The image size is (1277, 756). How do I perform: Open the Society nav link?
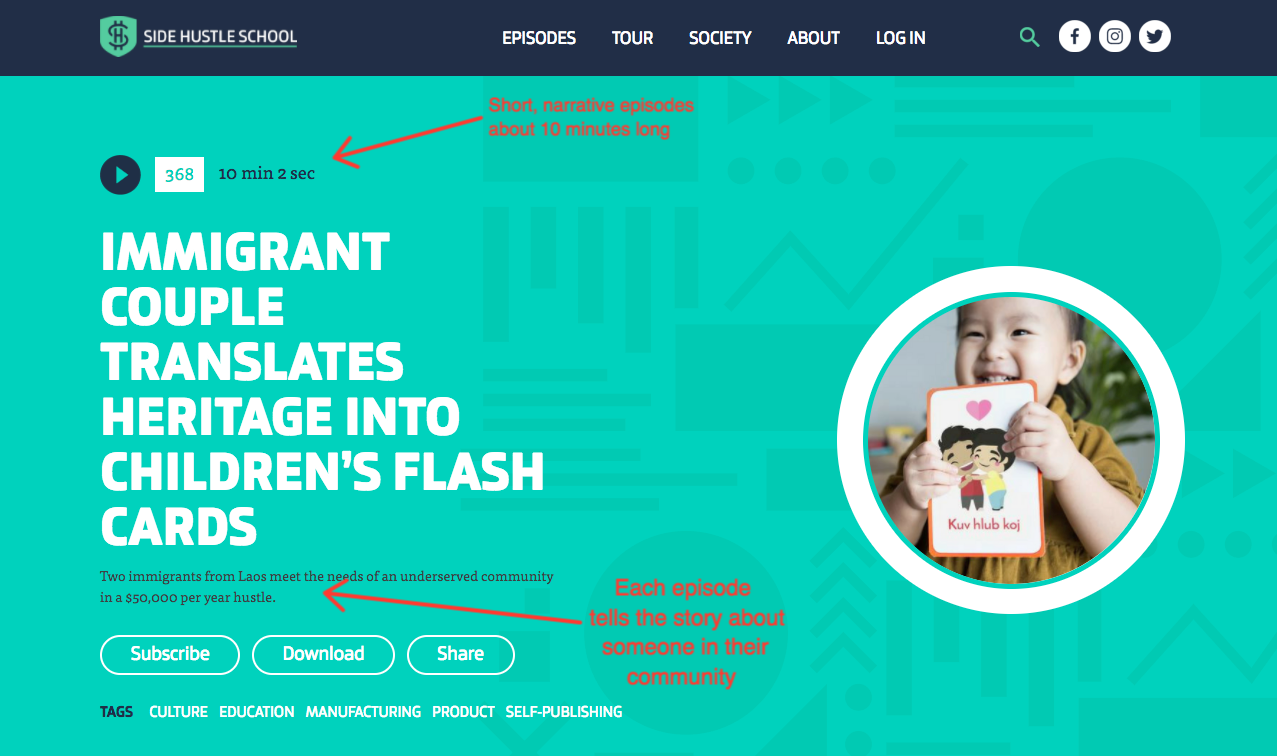720,38
